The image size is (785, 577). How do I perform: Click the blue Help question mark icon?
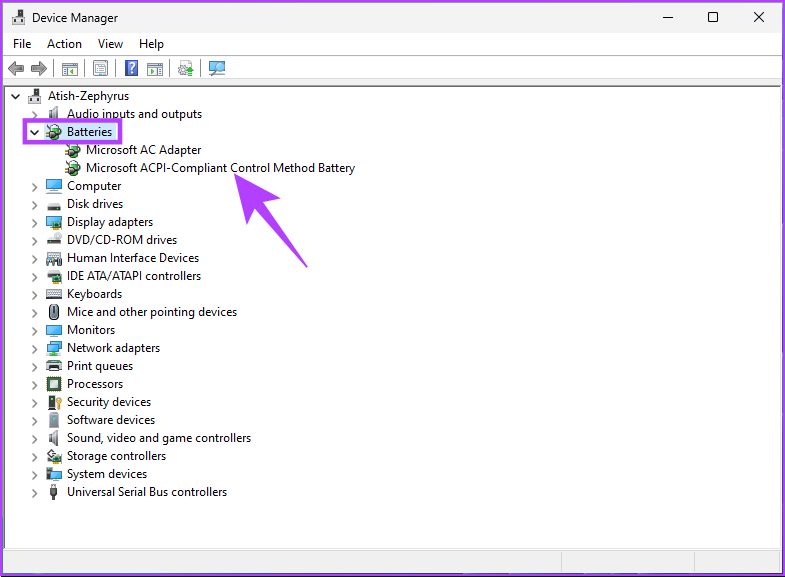(131, 68)
